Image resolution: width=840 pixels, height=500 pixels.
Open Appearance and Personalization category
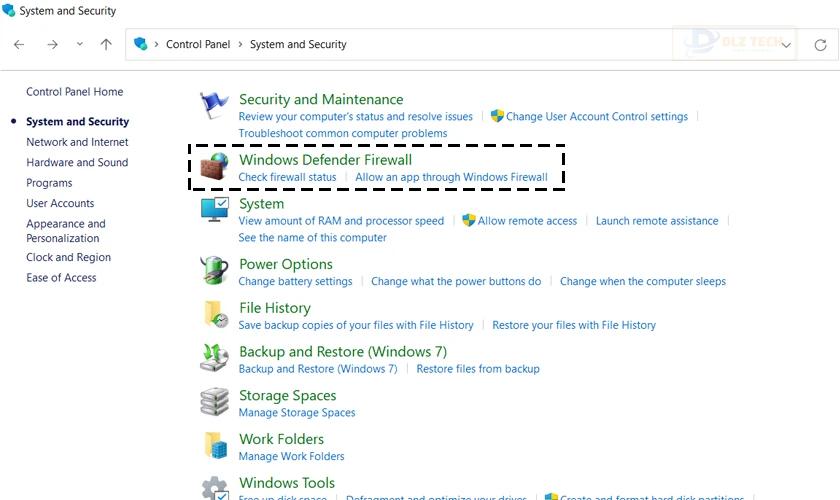click(66, 231)
